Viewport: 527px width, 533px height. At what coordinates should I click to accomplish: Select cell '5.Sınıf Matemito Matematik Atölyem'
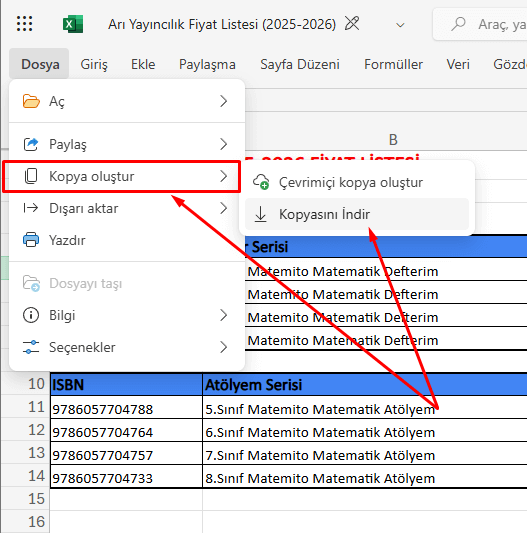pos(365,407)
